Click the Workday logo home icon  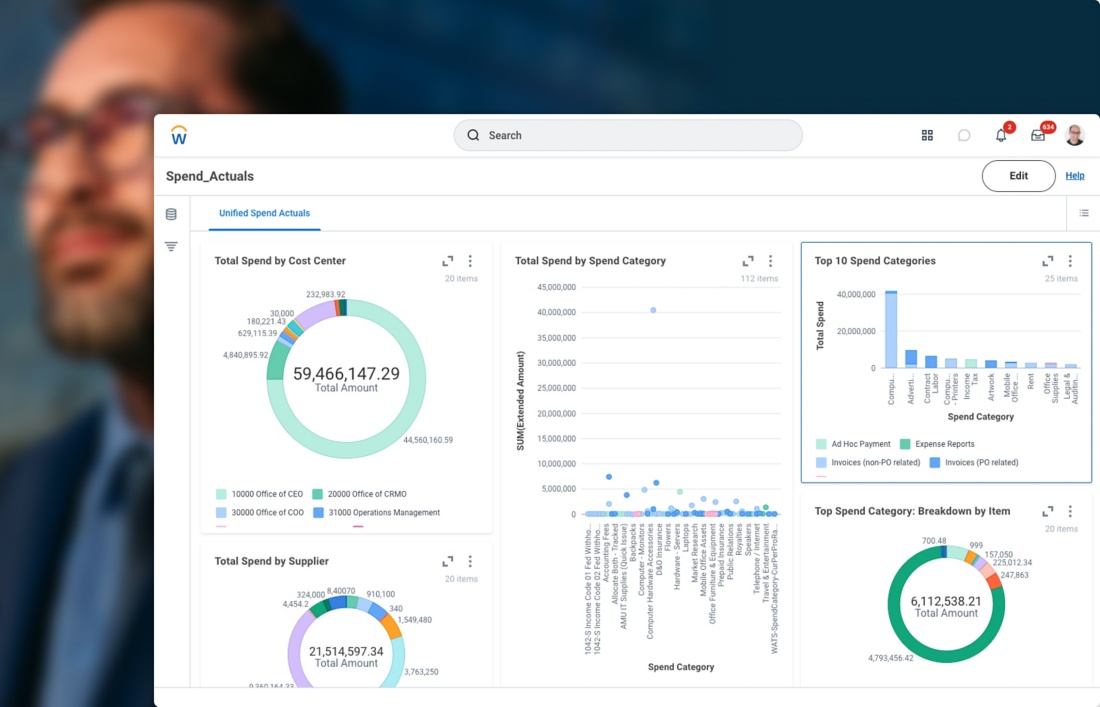click(x=179, y=135)
